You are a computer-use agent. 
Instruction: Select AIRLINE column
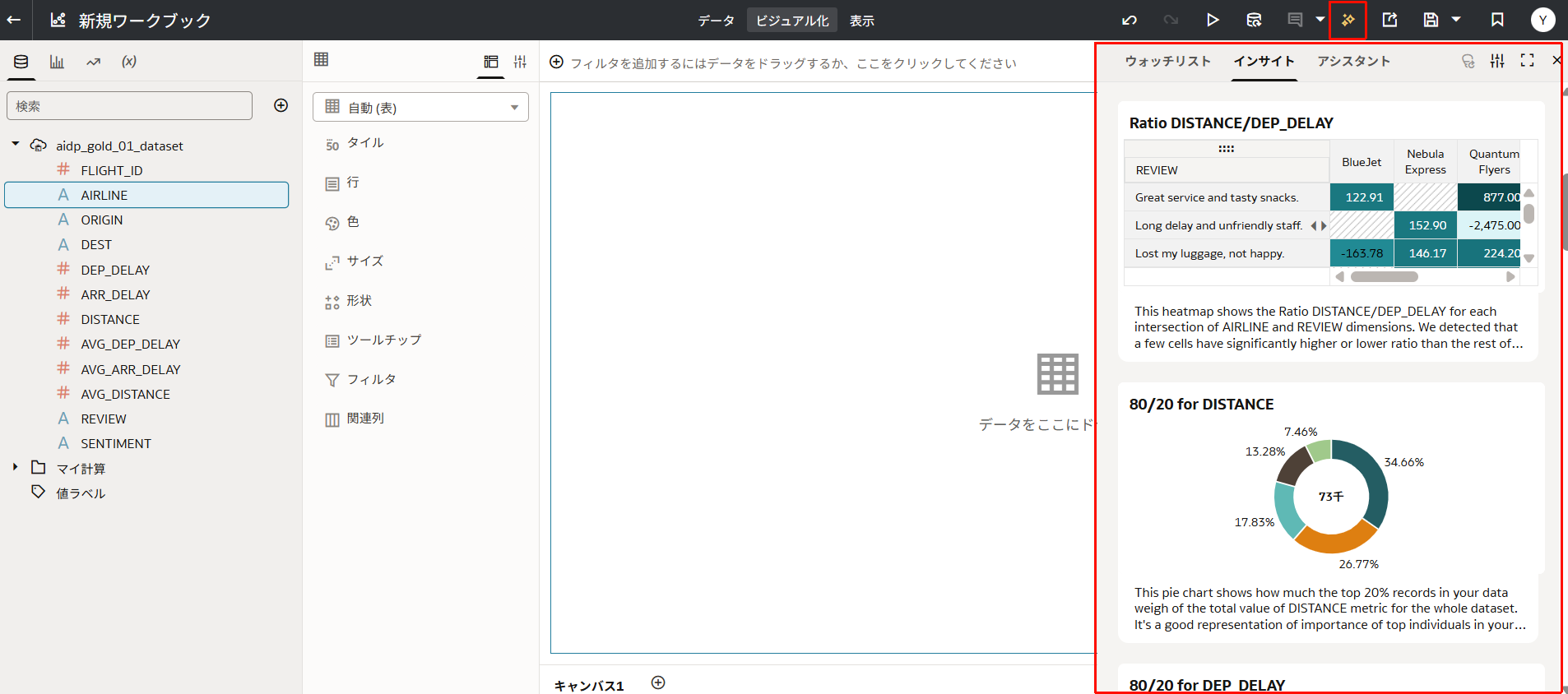tap(146, 195)
